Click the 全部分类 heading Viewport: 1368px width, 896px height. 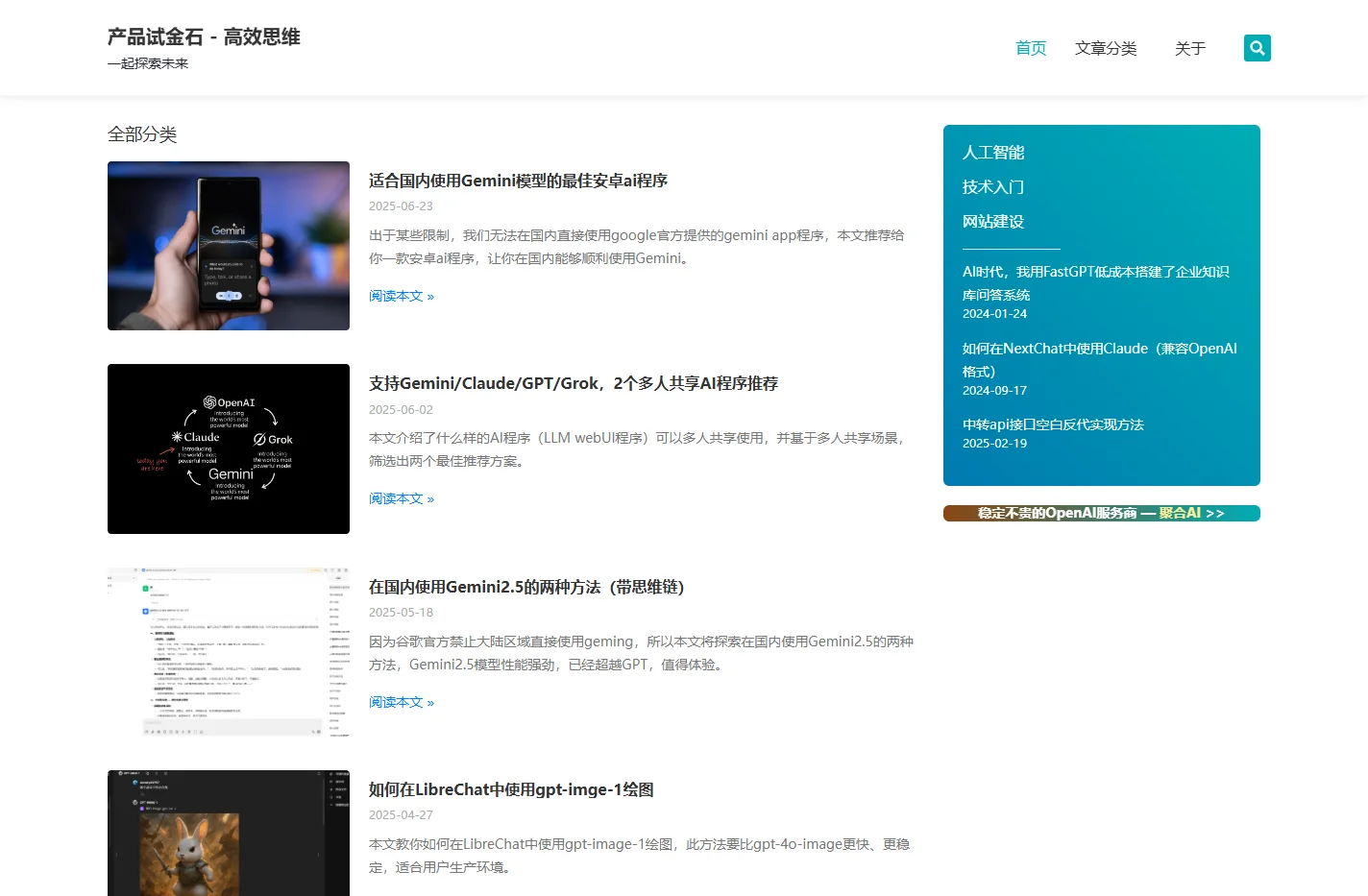point(142,134)
